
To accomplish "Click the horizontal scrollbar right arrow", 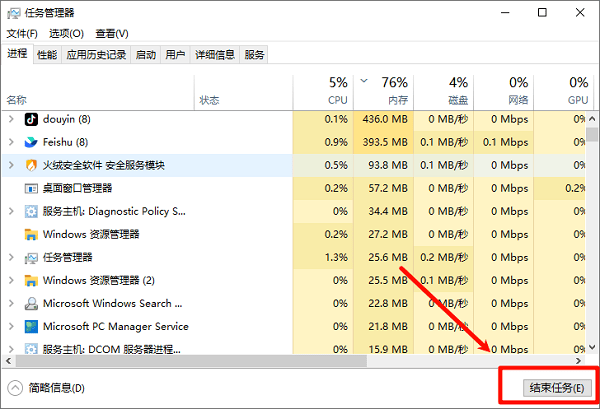I will tap(578, 360).
